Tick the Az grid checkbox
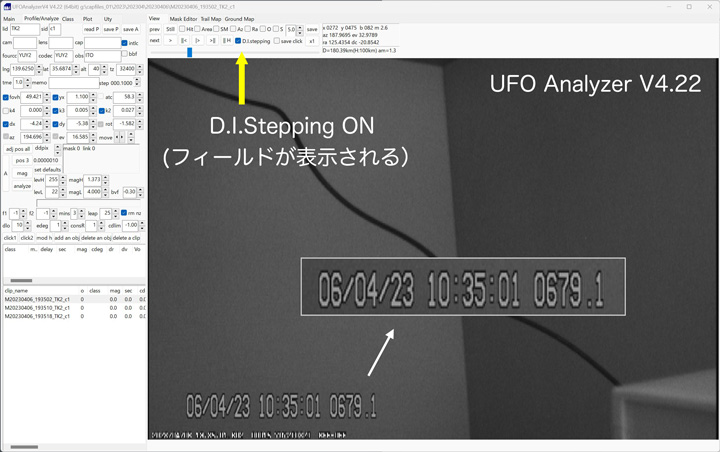 point(233,29)
